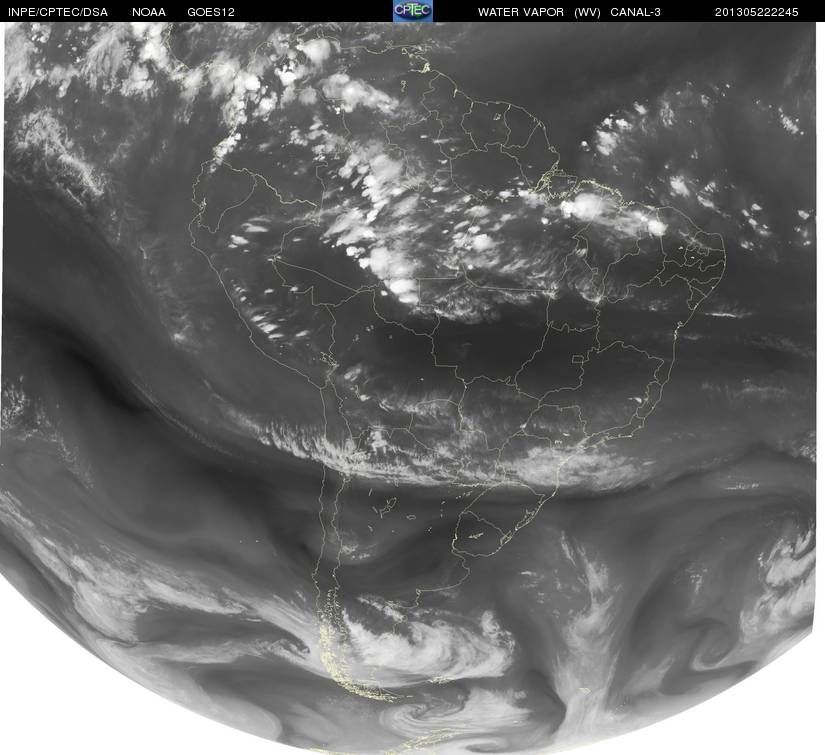This screenshot has height=755, width=825.
Task: Select the CANAL-3 channel label
Action: (x=636, y=12)
